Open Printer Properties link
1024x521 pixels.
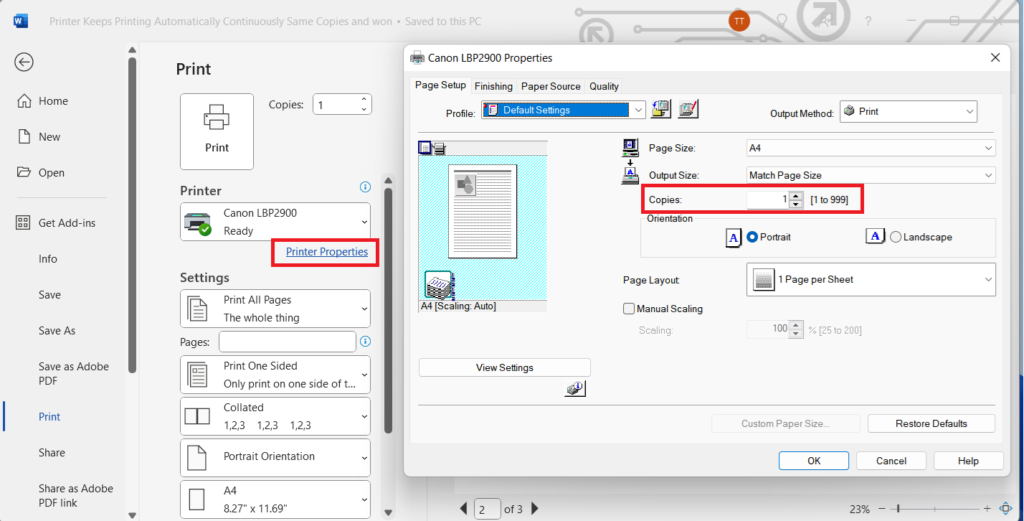pyautogui.click(x=327, y=251)
